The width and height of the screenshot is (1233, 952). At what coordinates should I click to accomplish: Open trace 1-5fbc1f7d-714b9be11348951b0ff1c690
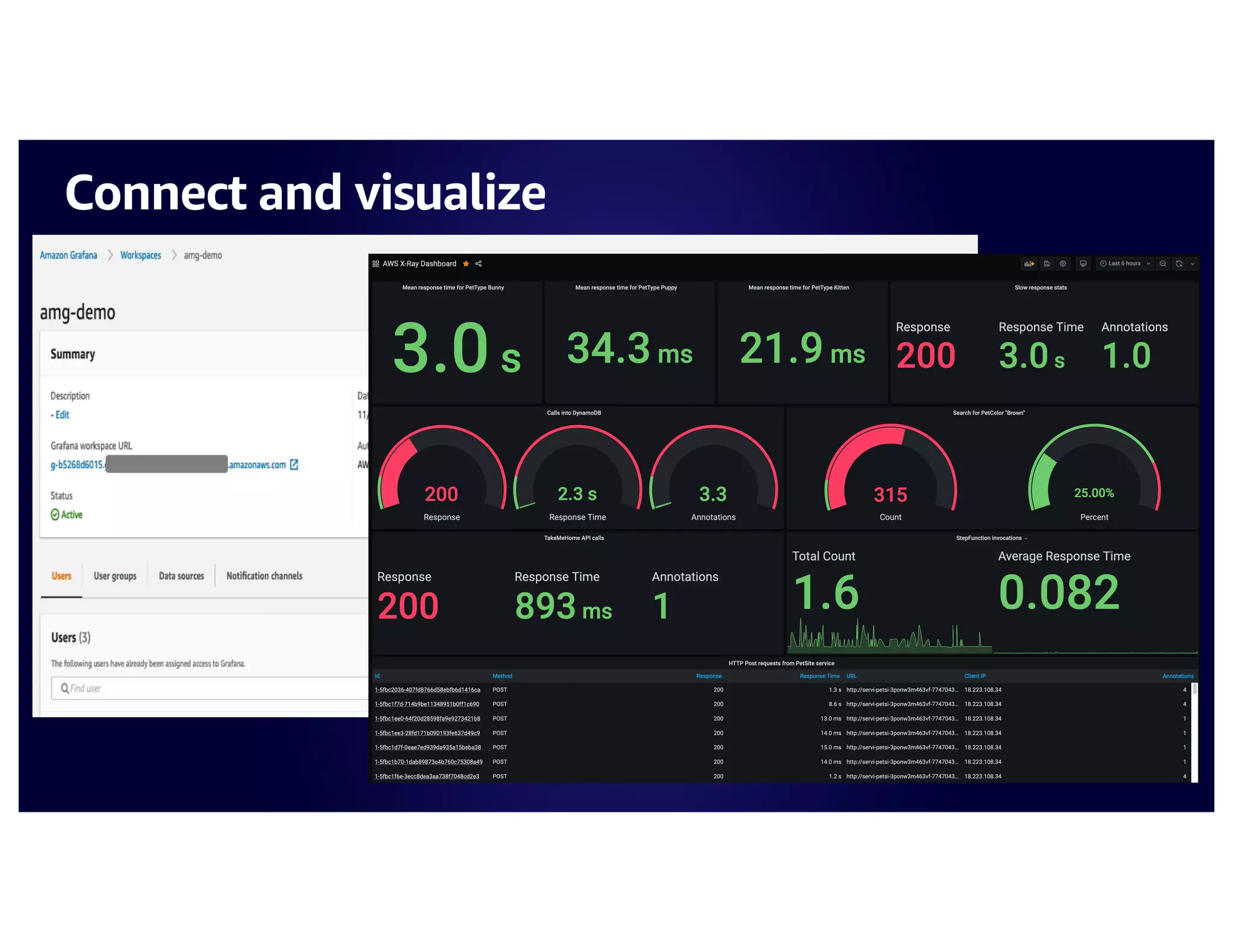[x=427, y=704]
